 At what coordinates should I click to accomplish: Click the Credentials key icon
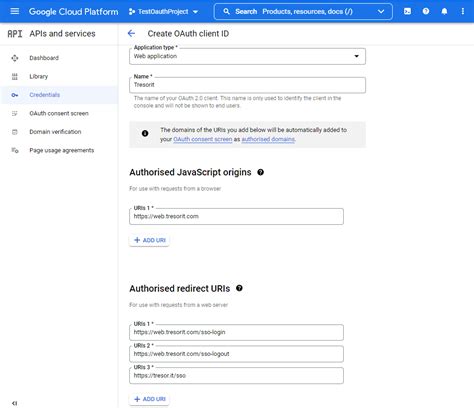pos(15,95)
